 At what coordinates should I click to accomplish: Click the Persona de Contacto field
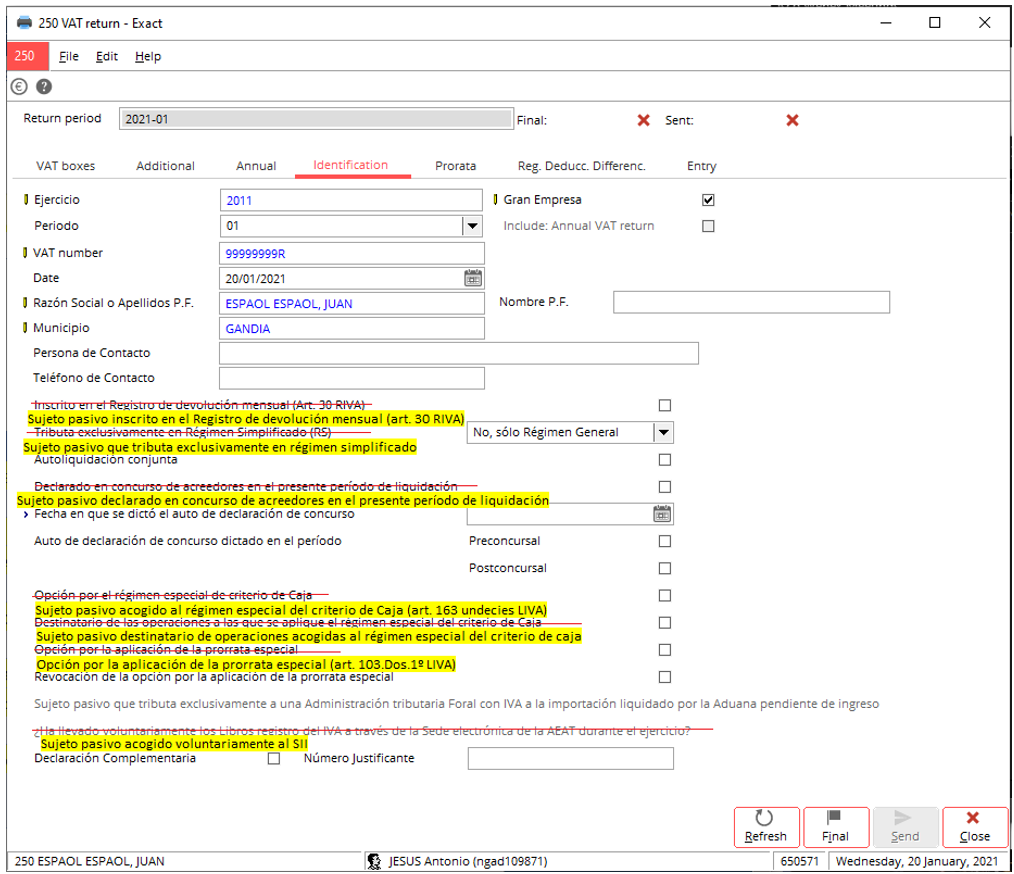459,354
